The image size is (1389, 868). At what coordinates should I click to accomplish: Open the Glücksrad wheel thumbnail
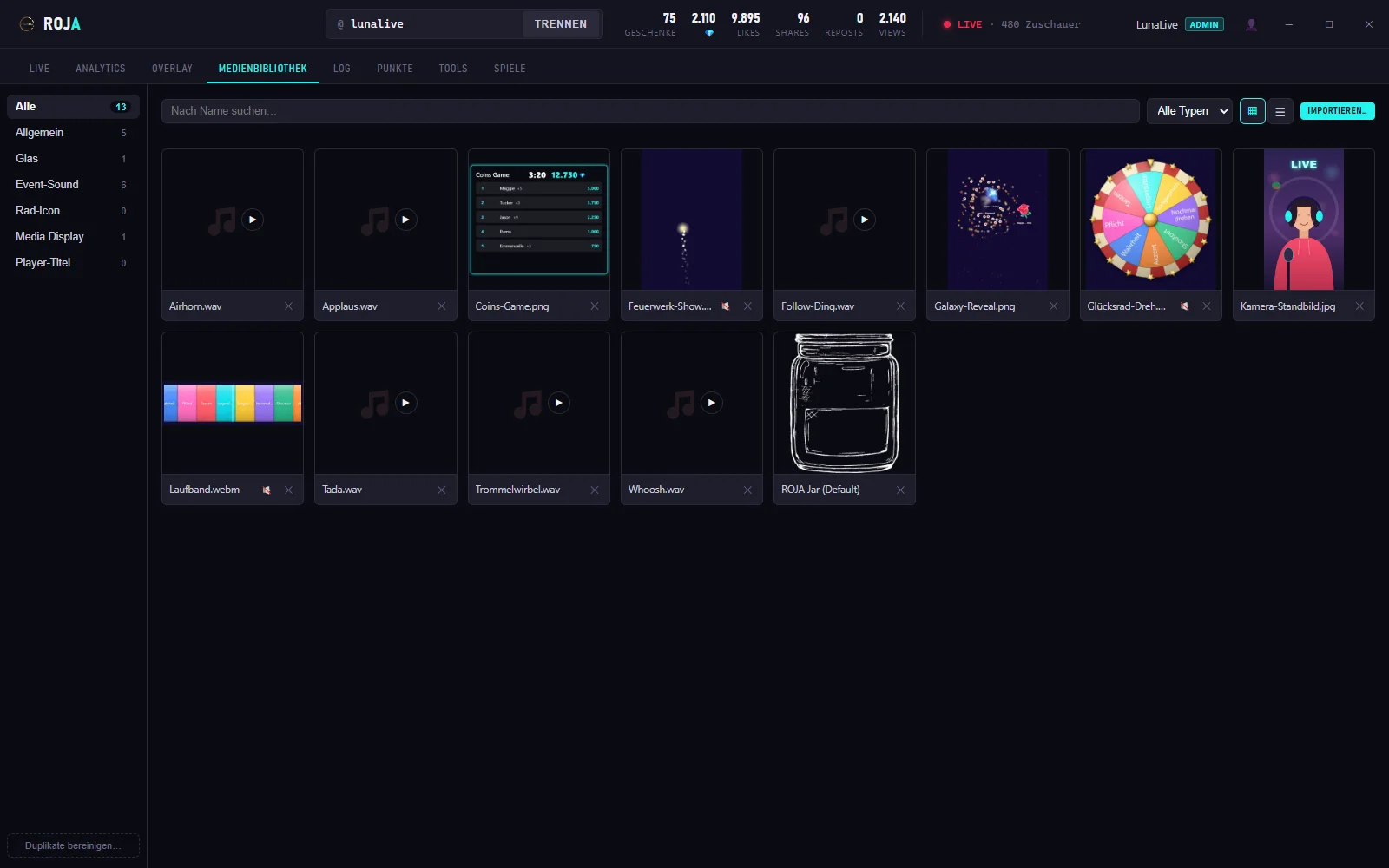click(1150, 220)
